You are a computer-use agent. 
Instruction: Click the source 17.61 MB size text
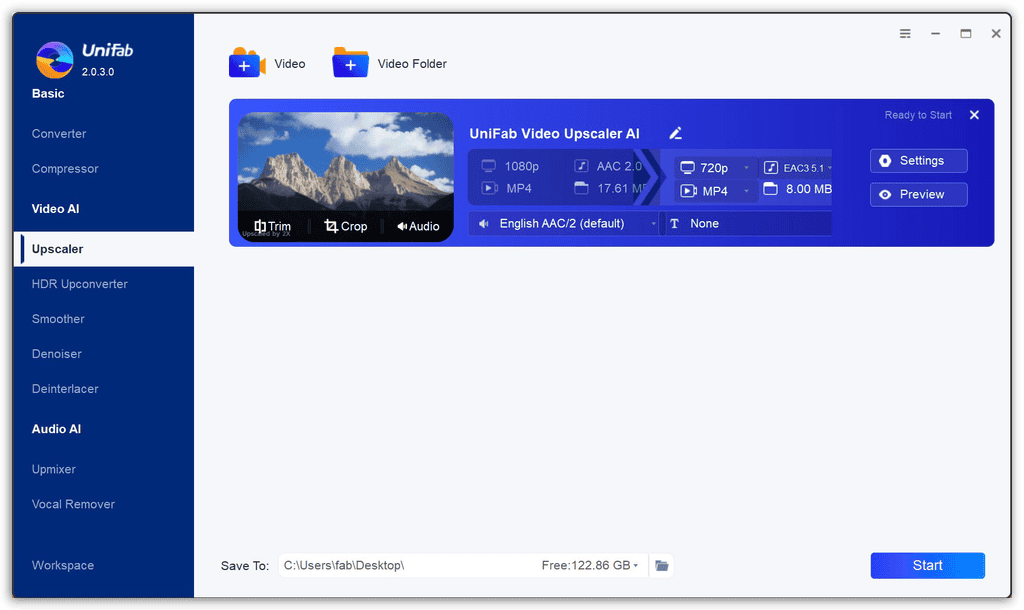(621, 188)
